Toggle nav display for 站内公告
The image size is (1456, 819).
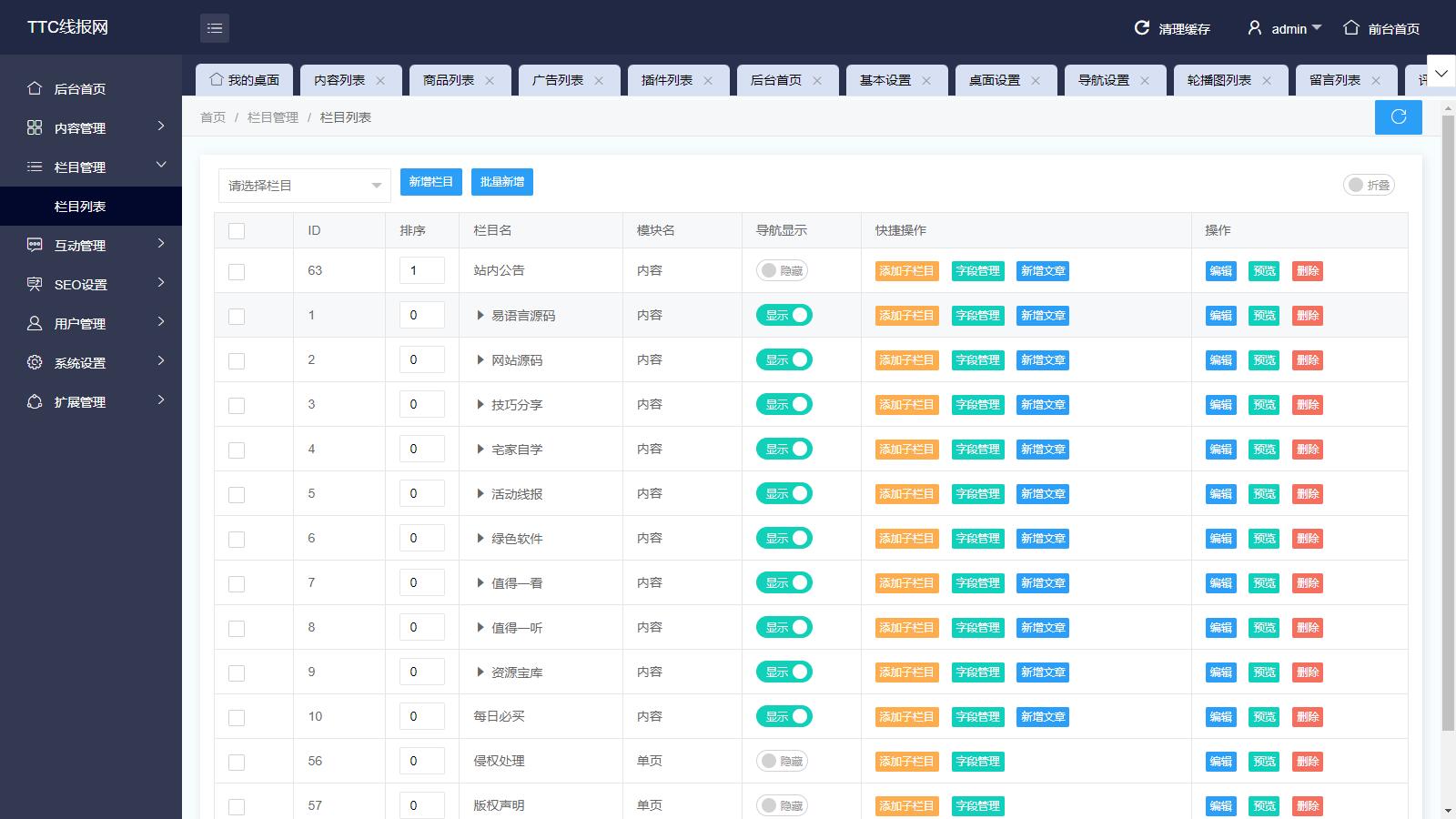[x=782, y=270]
